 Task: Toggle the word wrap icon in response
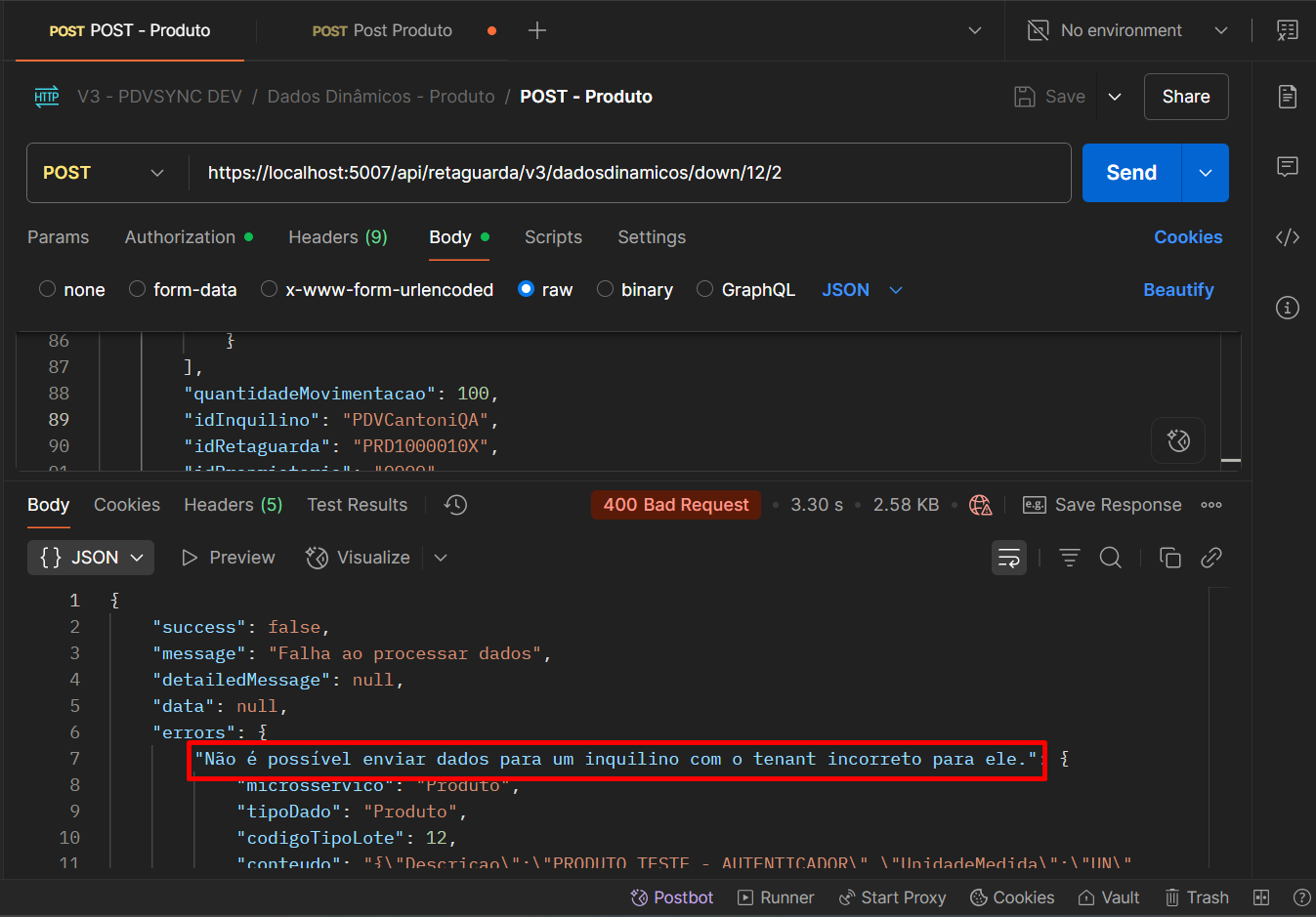coord(1009,558)
